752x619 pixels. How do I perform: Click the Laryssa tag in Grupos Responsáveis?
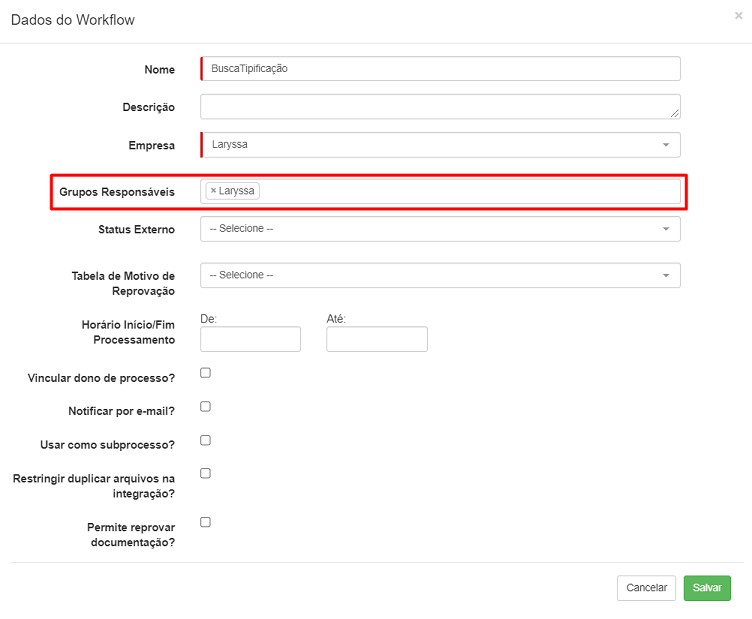click(x=236, y=191)
